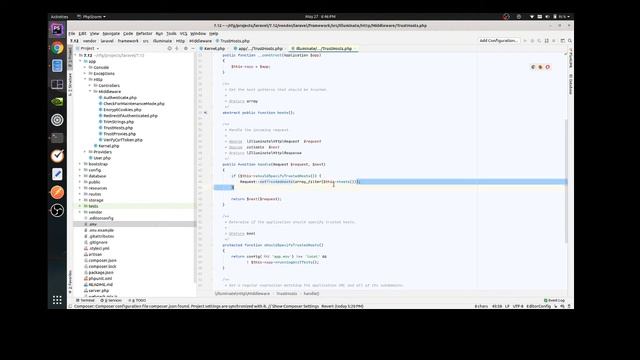Switch to the Kernel.php editor tab

click(212, 49)
